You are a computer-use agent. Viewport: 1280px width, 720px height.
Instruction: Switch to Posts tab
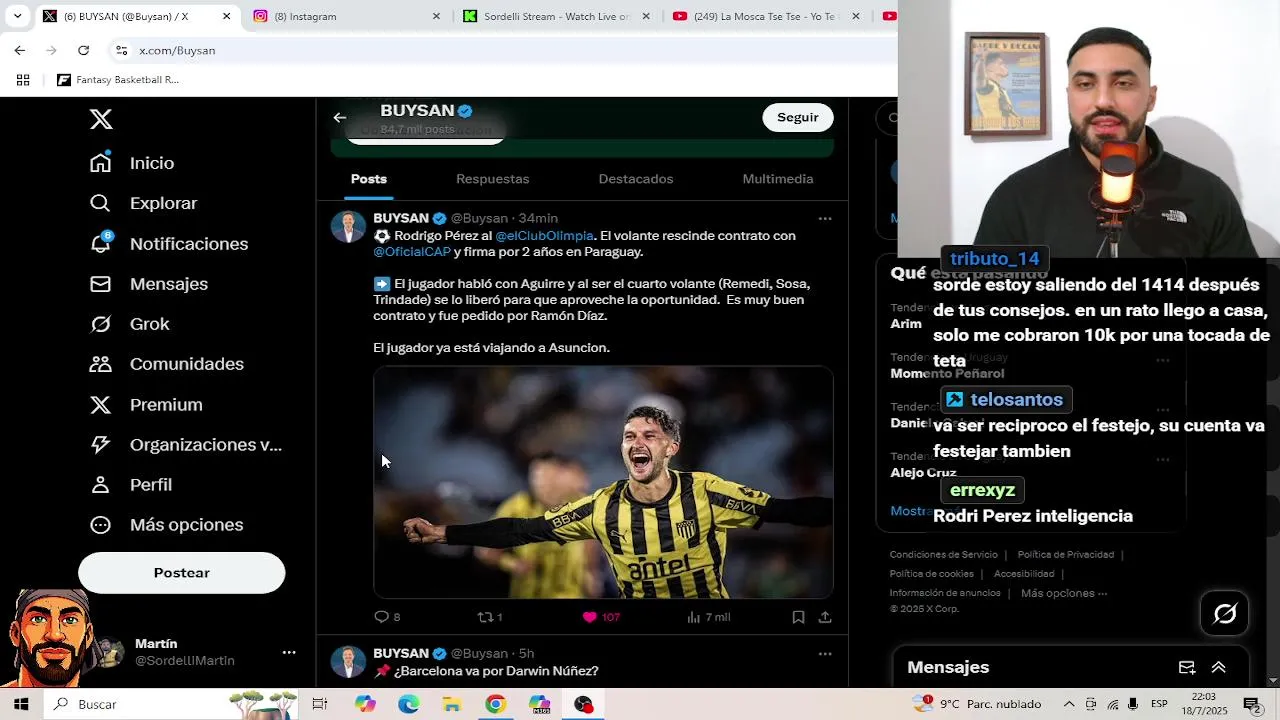coord(369,179)
